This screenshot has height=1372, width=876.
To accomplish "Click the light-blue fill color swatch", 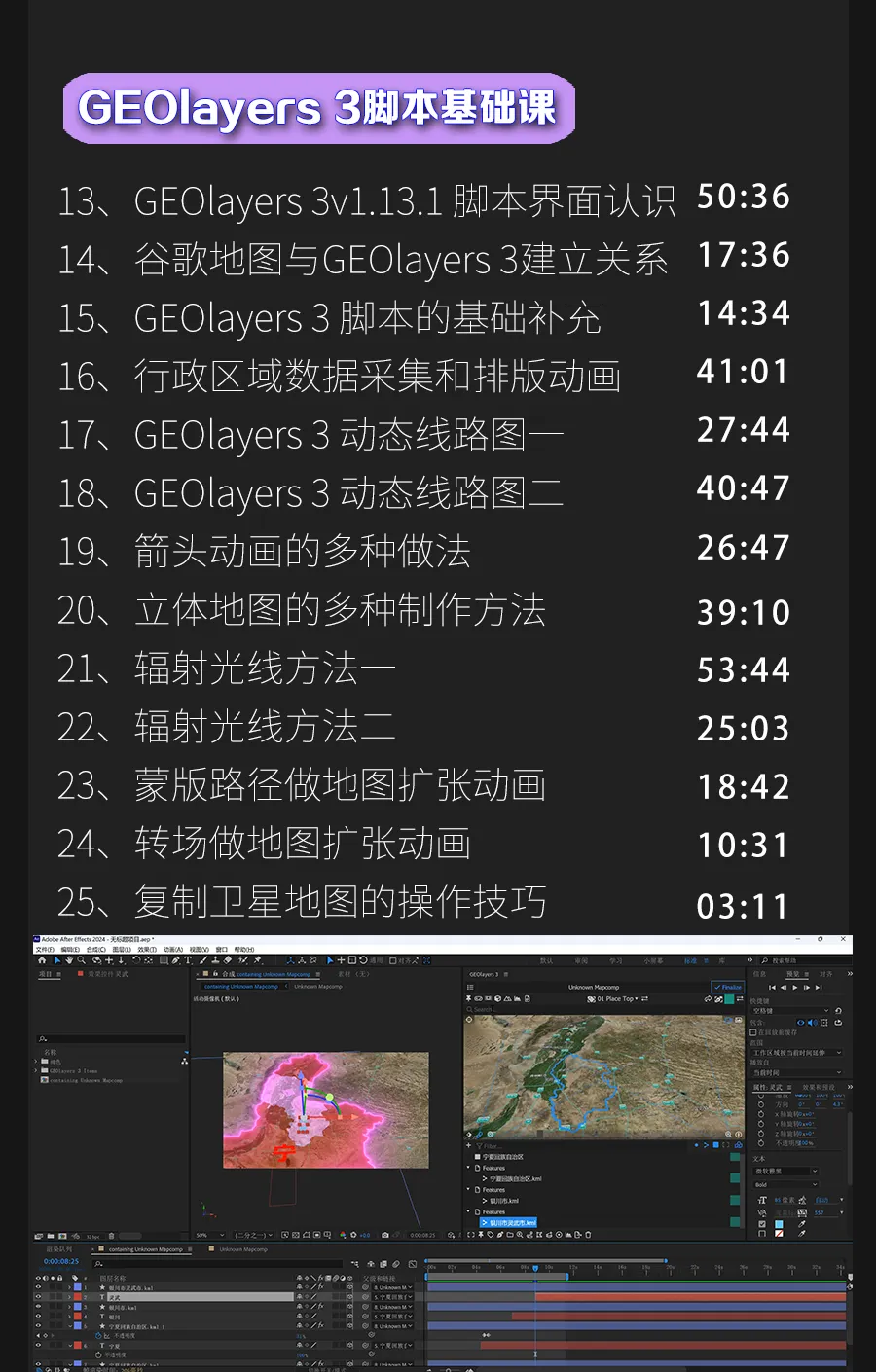I will (779, 1224).
